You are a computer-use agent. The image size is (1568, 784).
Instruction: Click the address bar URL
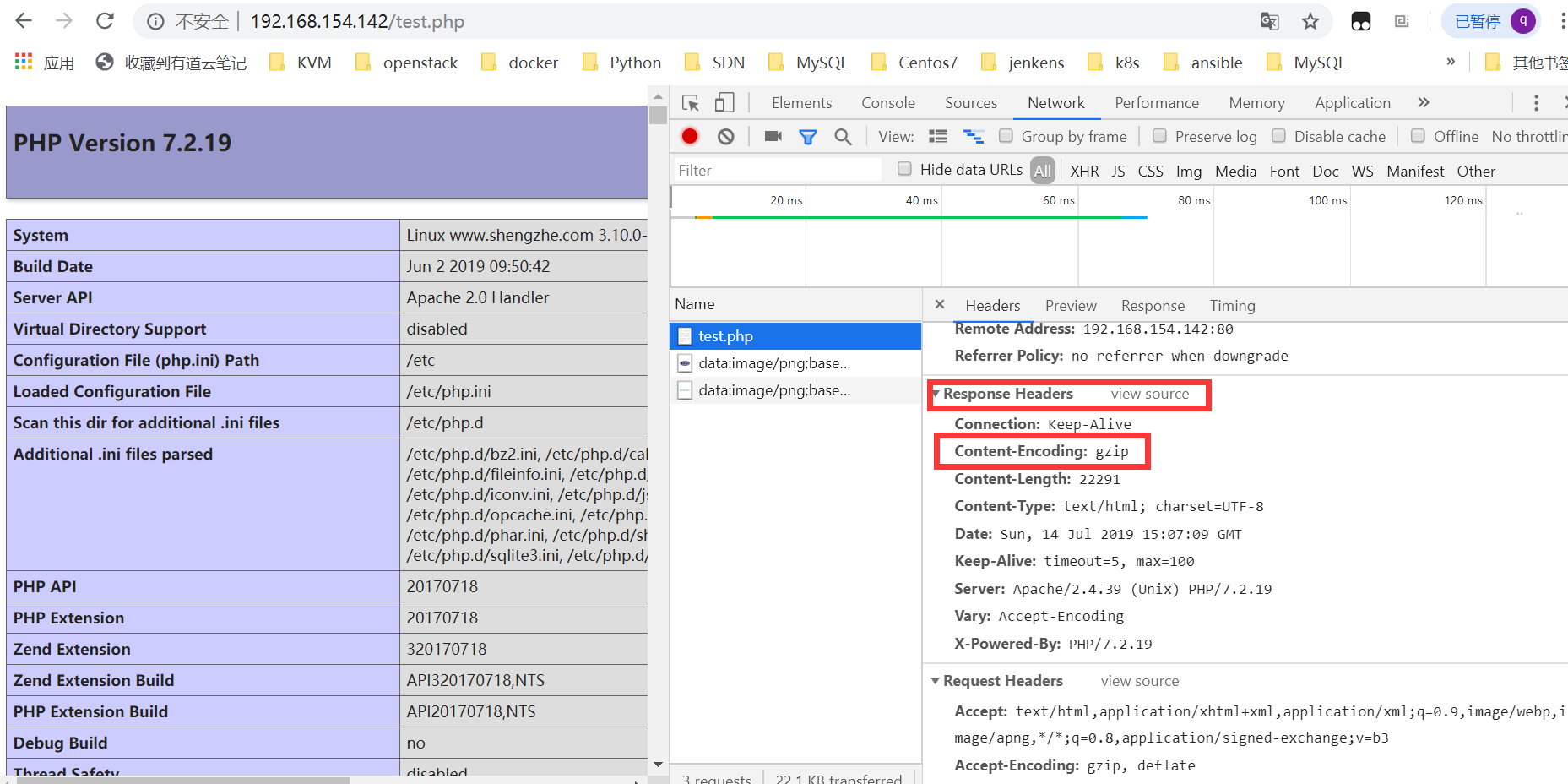point(357,21)
